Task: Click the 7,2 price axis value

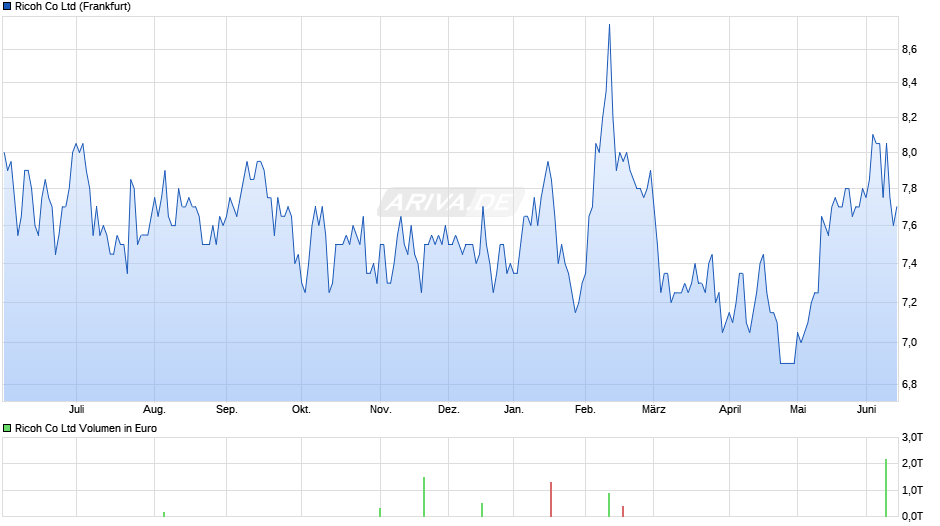Action: click(x=909, y=302)
